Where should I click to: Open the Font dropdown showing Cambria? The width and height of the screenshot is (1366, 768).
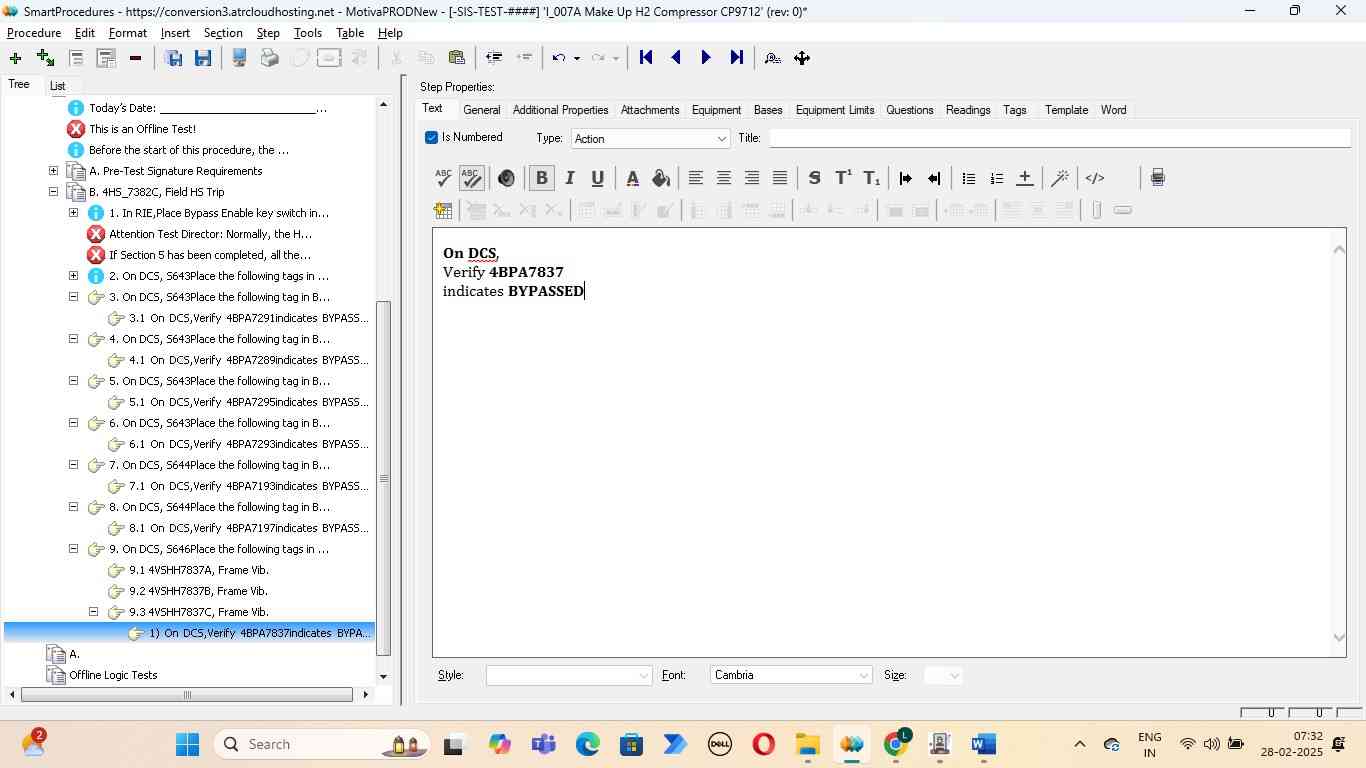coord(790,676)
